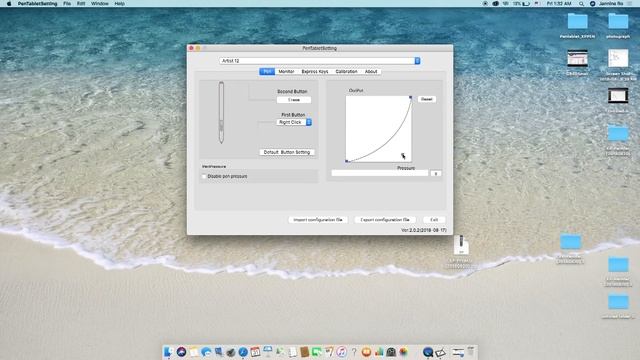This screenshot has height=360, width=640.
Task: Open the First Button Right Click dropdown
Action: click(x=294, y=122)
